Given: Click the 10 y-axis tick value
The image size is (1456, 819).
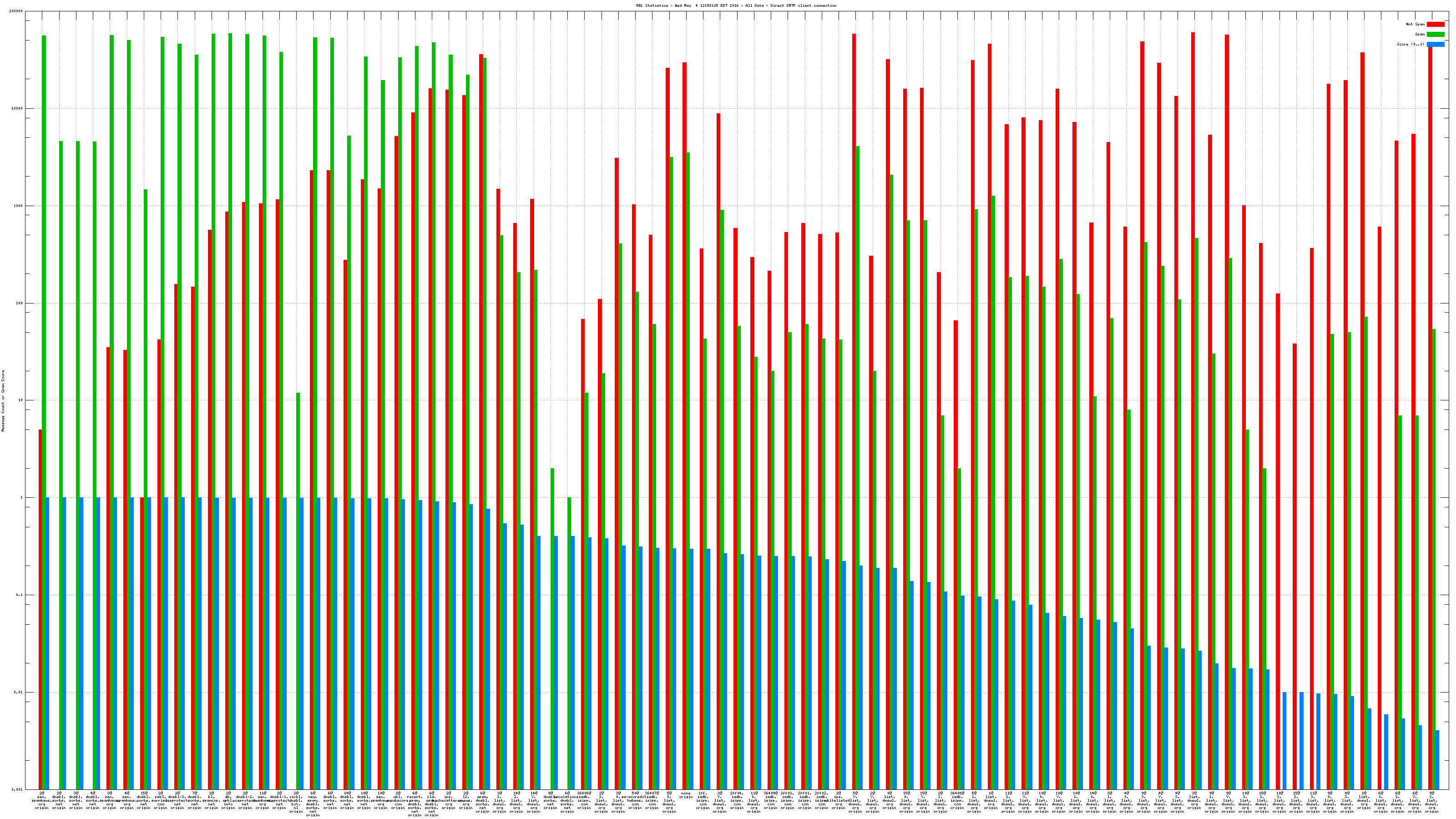Looking at the screenshot, I should pos(21,401).
